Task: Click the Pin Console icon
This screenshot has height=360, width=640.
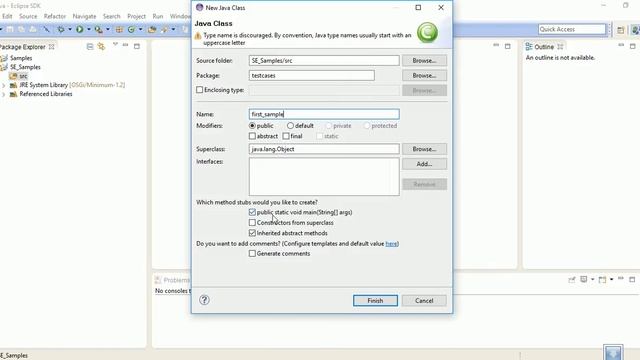Action: coord(571,279)
